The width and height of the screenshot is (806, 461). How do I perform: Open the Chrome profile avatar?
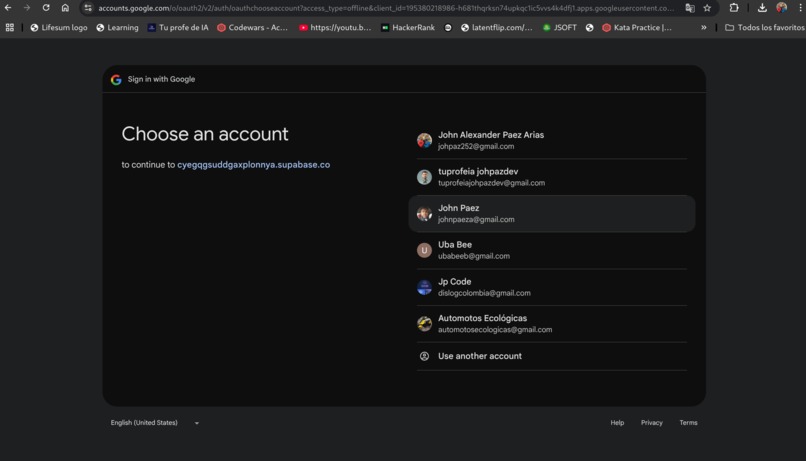click(x=781, y=8)
